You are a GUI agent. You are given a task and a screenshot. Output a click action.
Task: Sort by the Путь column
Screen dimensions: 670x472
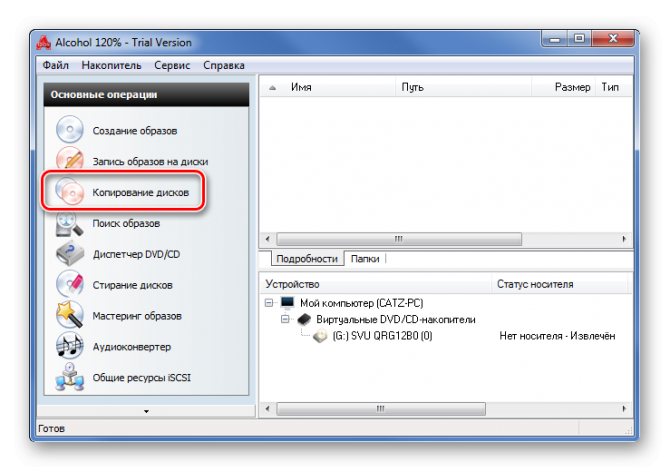coord(463,87)
